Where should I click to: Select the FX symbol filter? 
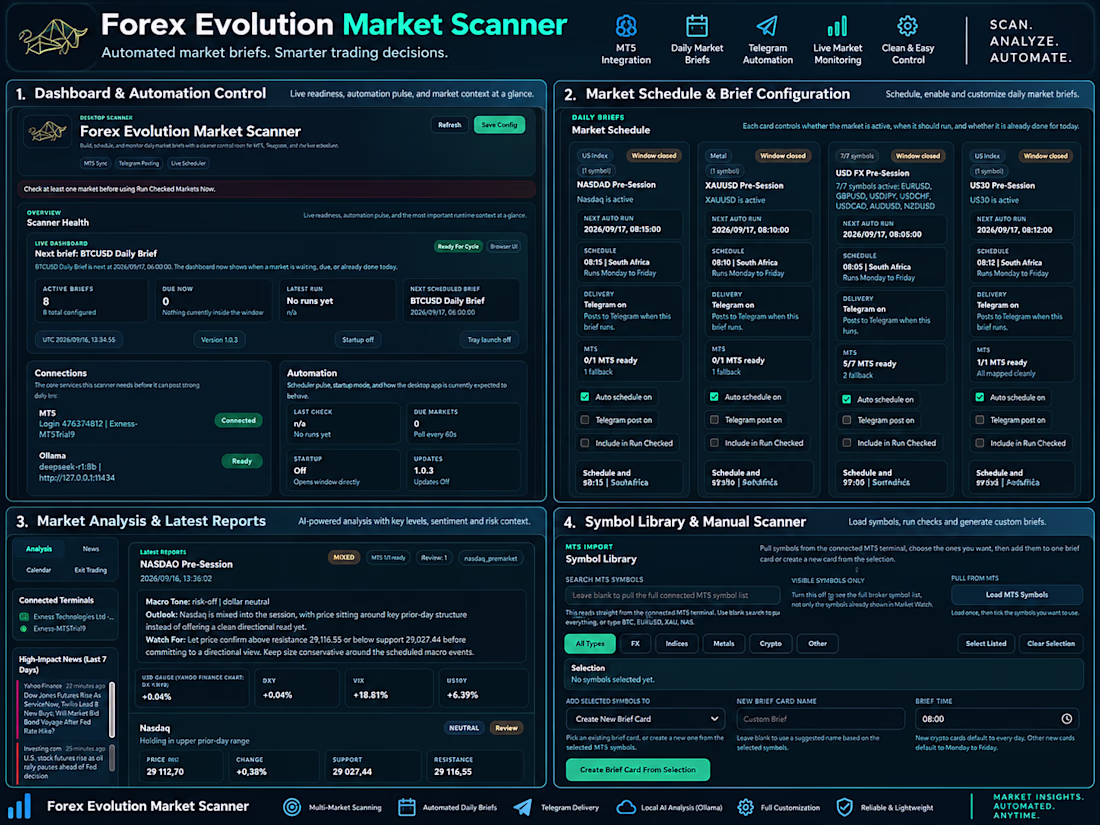(x=635, y=643)
